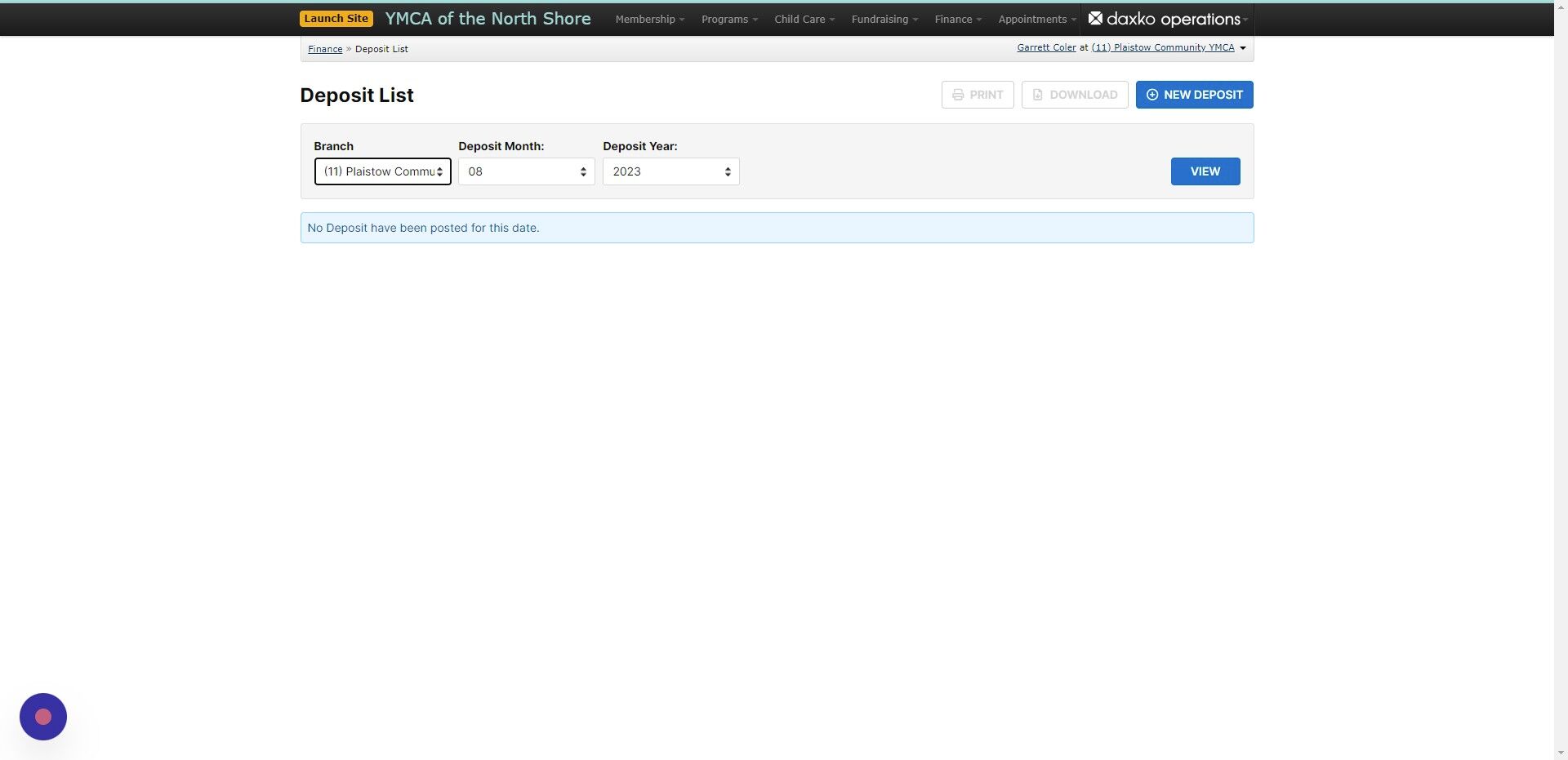Open the Child Care menu
The image size is (1568, 760).
coord(804,20)
